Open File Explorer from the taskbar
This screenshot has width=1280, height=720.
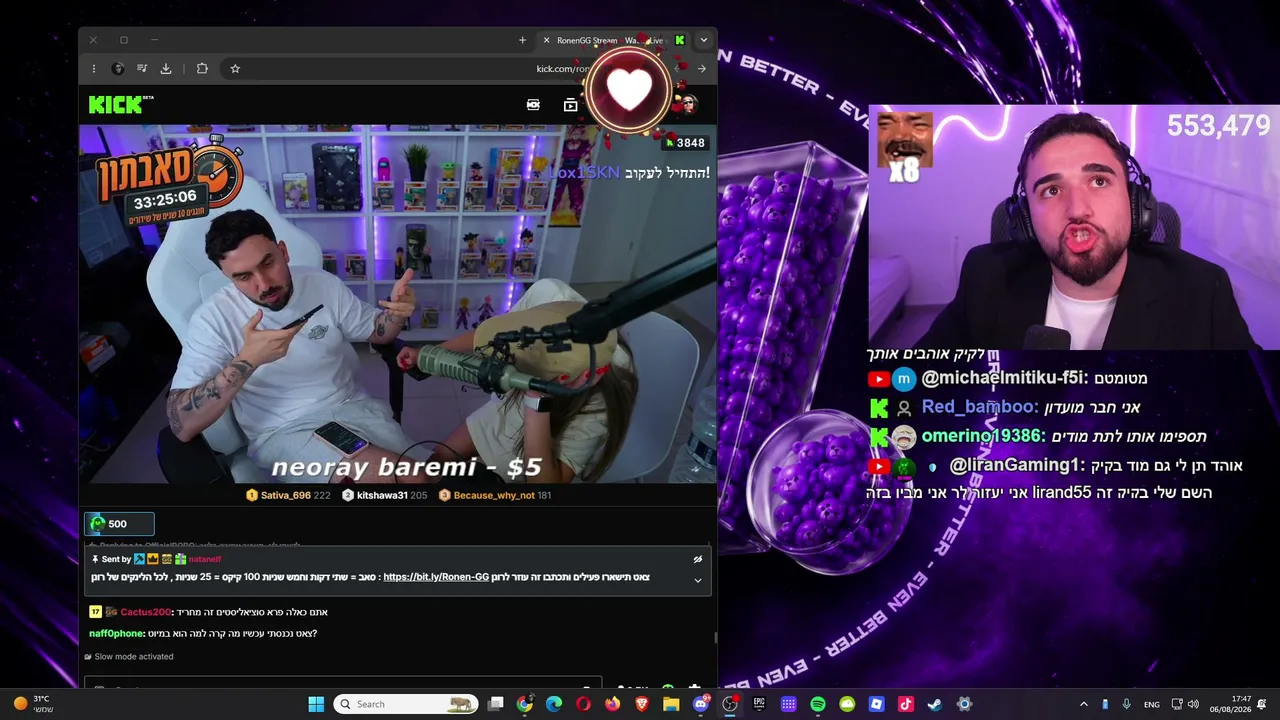[x=671, y=704]
